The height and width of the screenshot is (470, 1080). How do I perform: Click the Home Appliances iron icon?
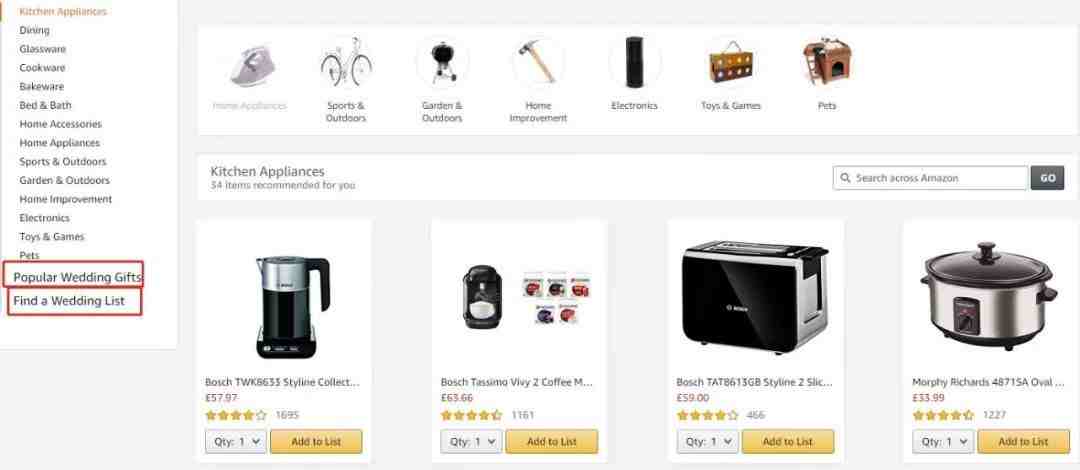click(x=249, y=62)
